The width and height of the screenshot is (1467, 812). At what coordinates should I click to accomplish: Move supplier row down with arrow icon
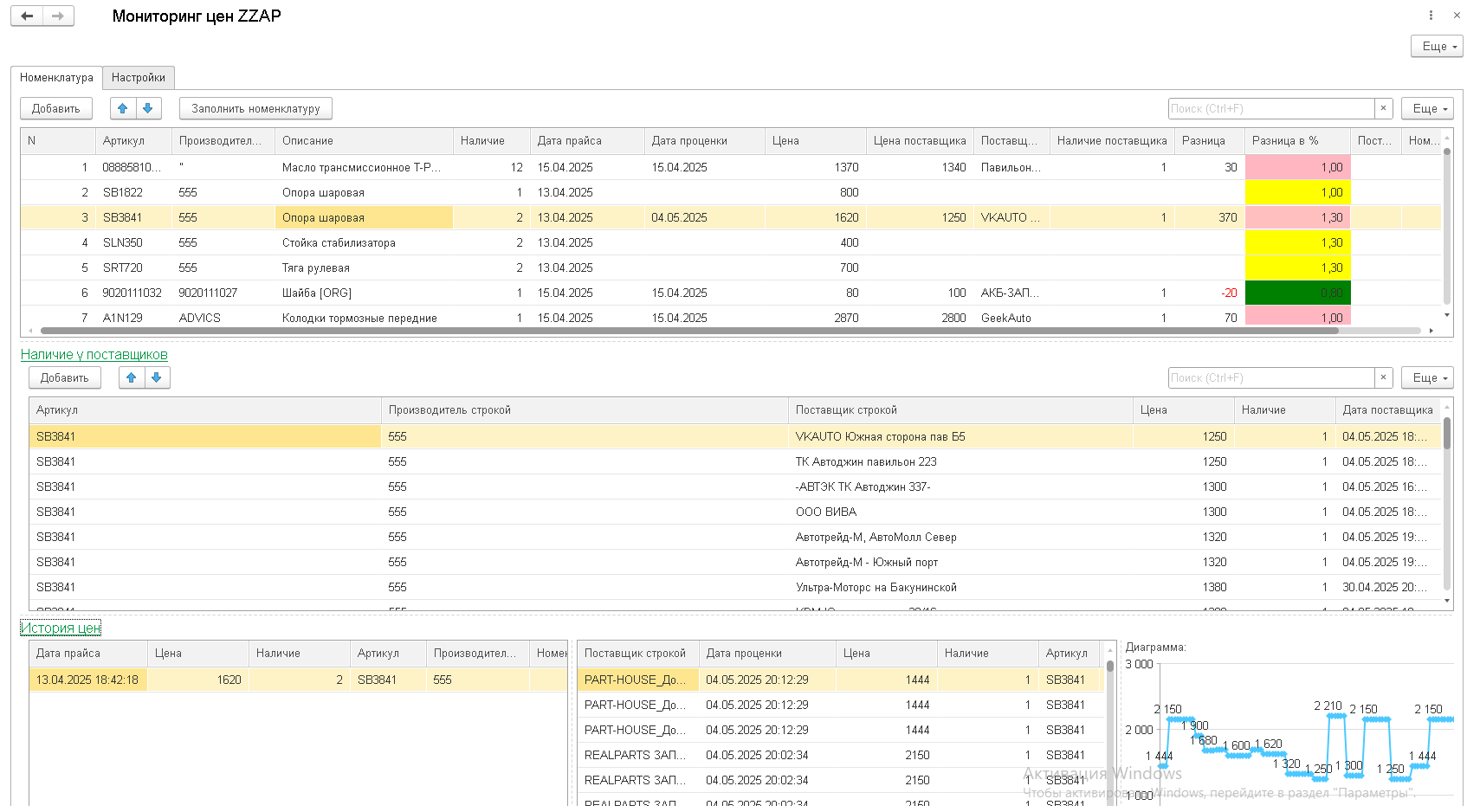click(157, 377)
